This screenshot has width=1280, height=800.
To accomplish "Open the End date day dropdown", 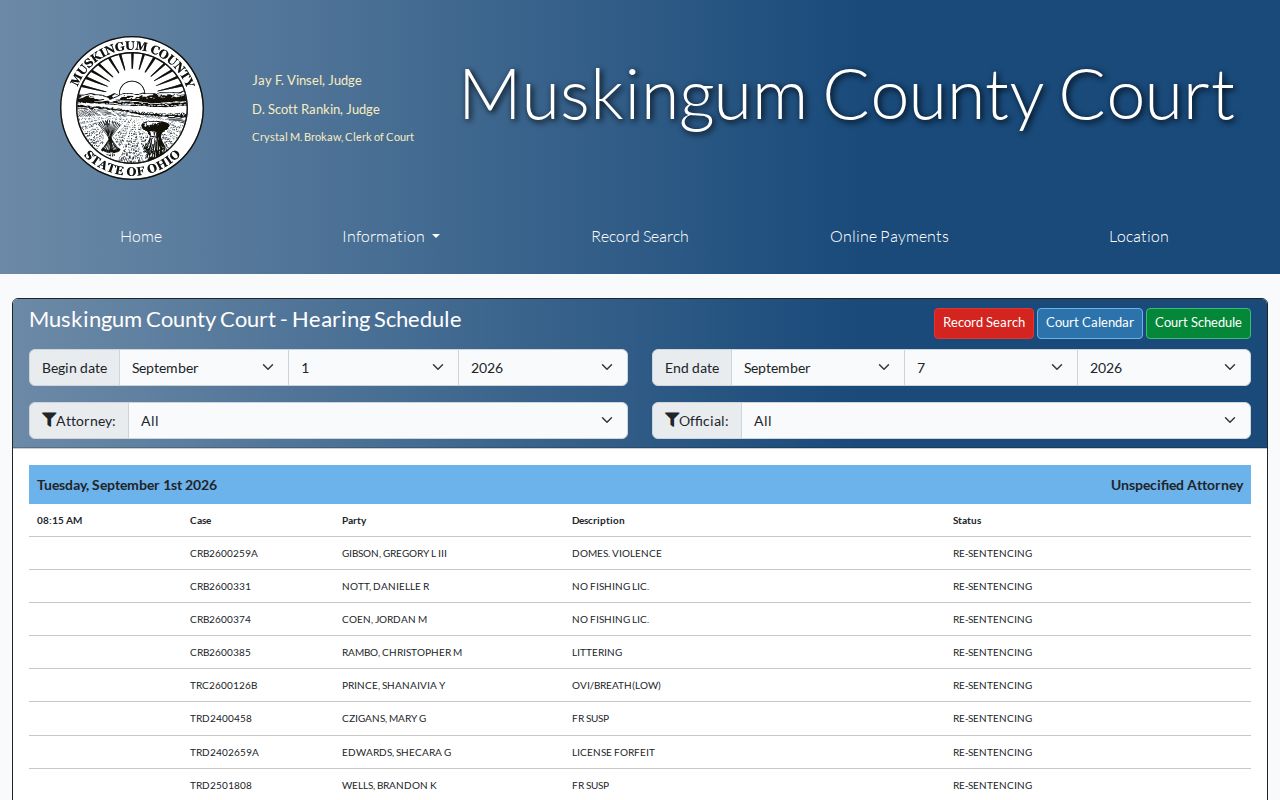I will [x=991, y=368].
